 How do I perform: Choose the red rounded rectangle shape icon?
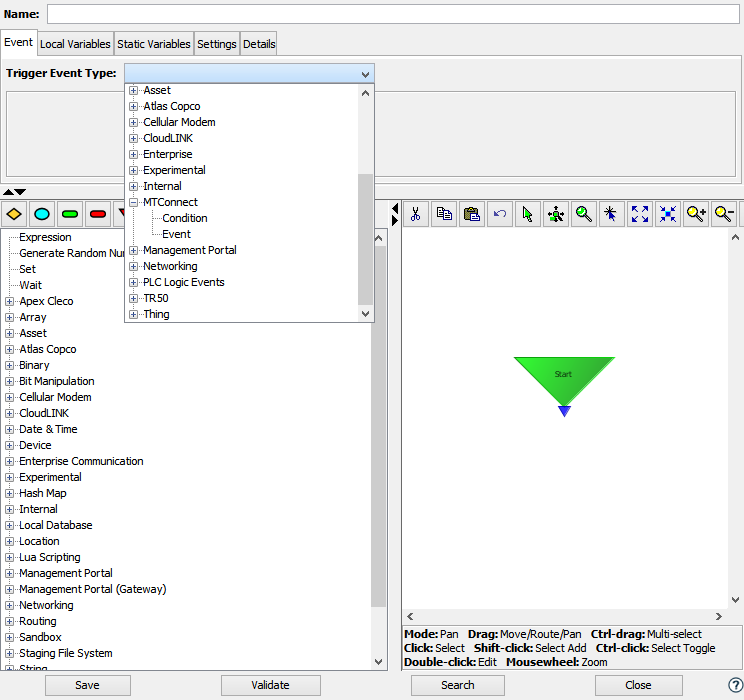[x=98, y=213]
